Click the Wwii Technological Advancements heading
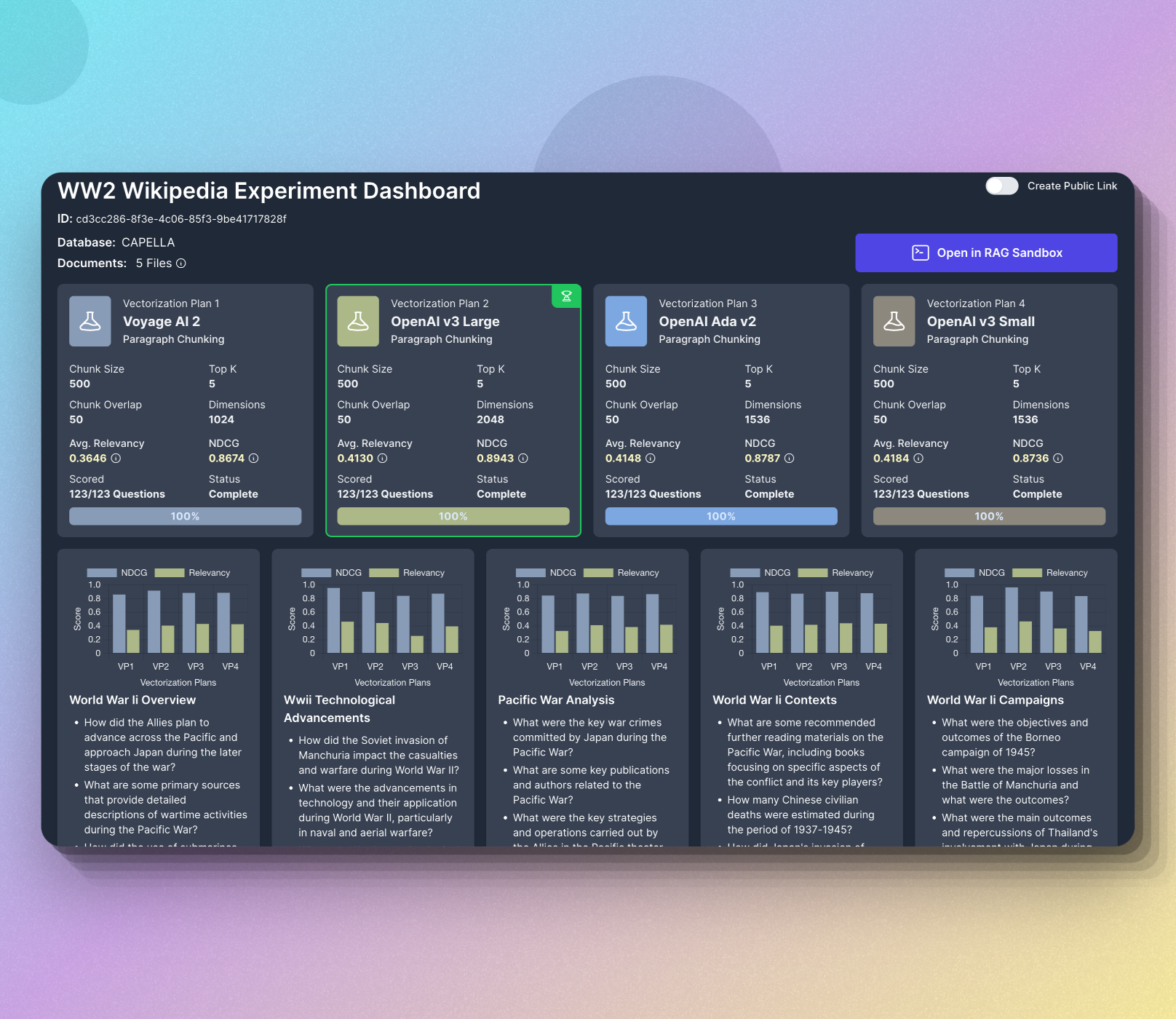This screenshot has height=1019, width=1176. click(339, 709)
